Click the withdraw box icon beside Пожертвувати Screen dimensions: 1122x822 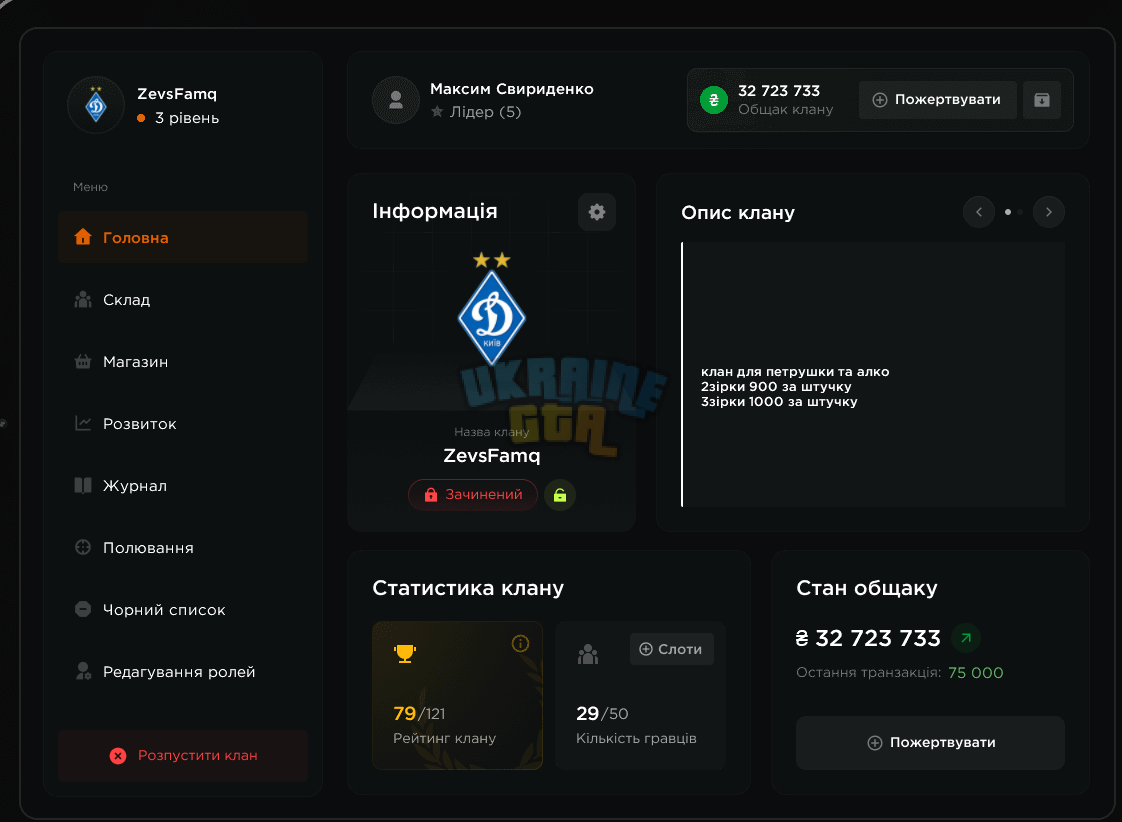coord(1042,99)
